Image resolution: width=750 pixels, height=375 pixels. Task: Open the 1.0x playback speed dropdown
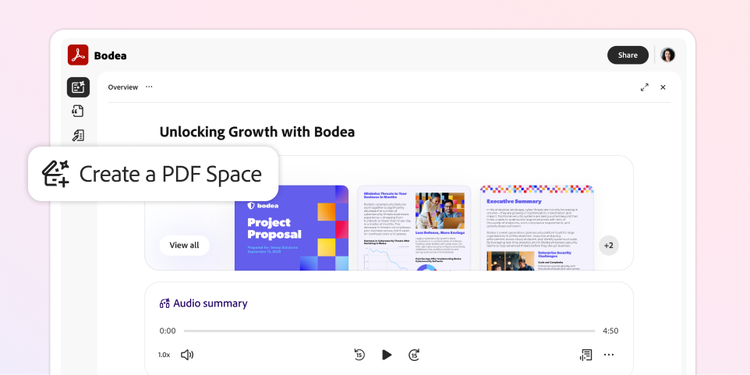(164, 355)
